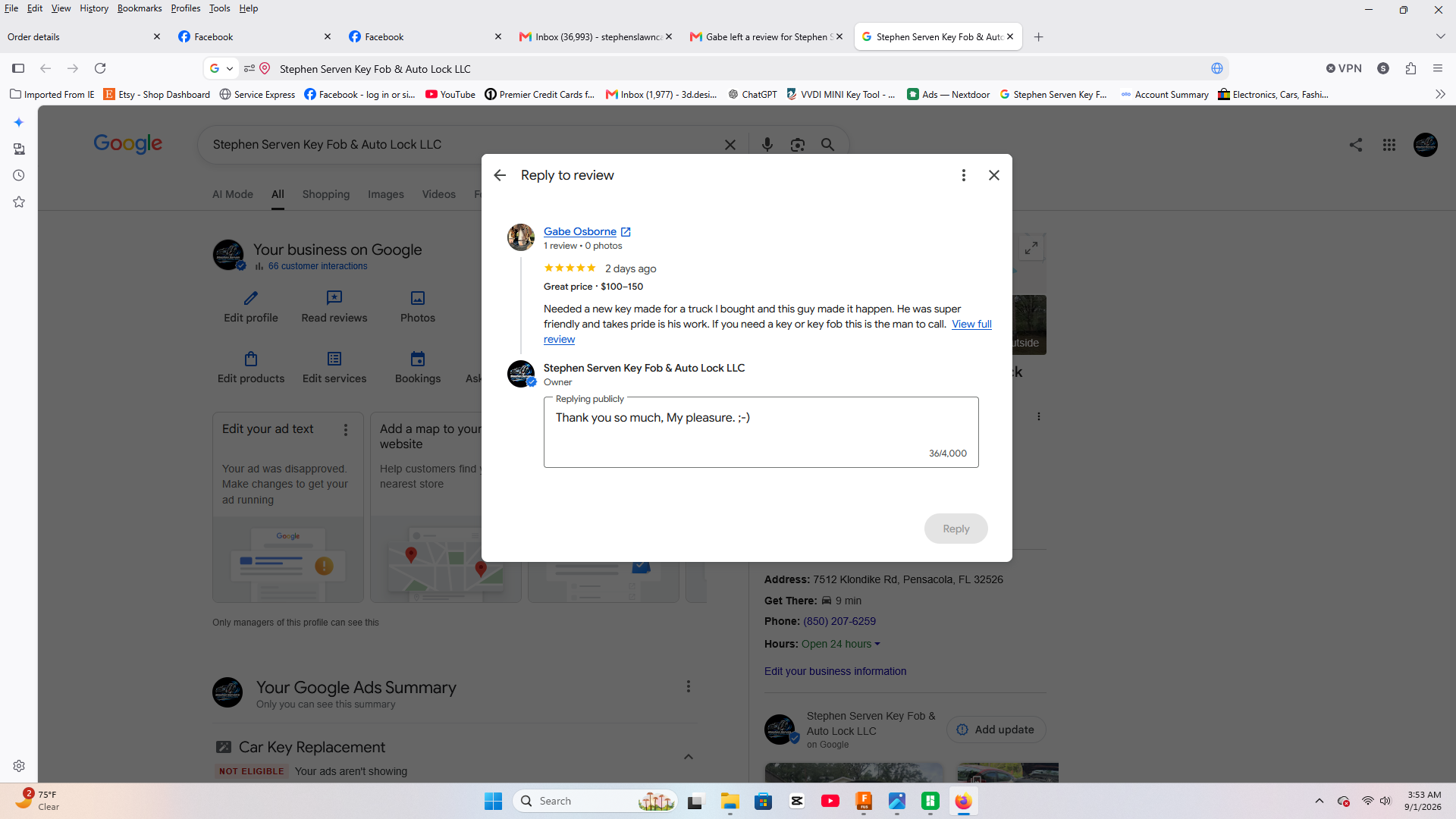
Task: Open Edit services
Action: [x=334, y=368]
